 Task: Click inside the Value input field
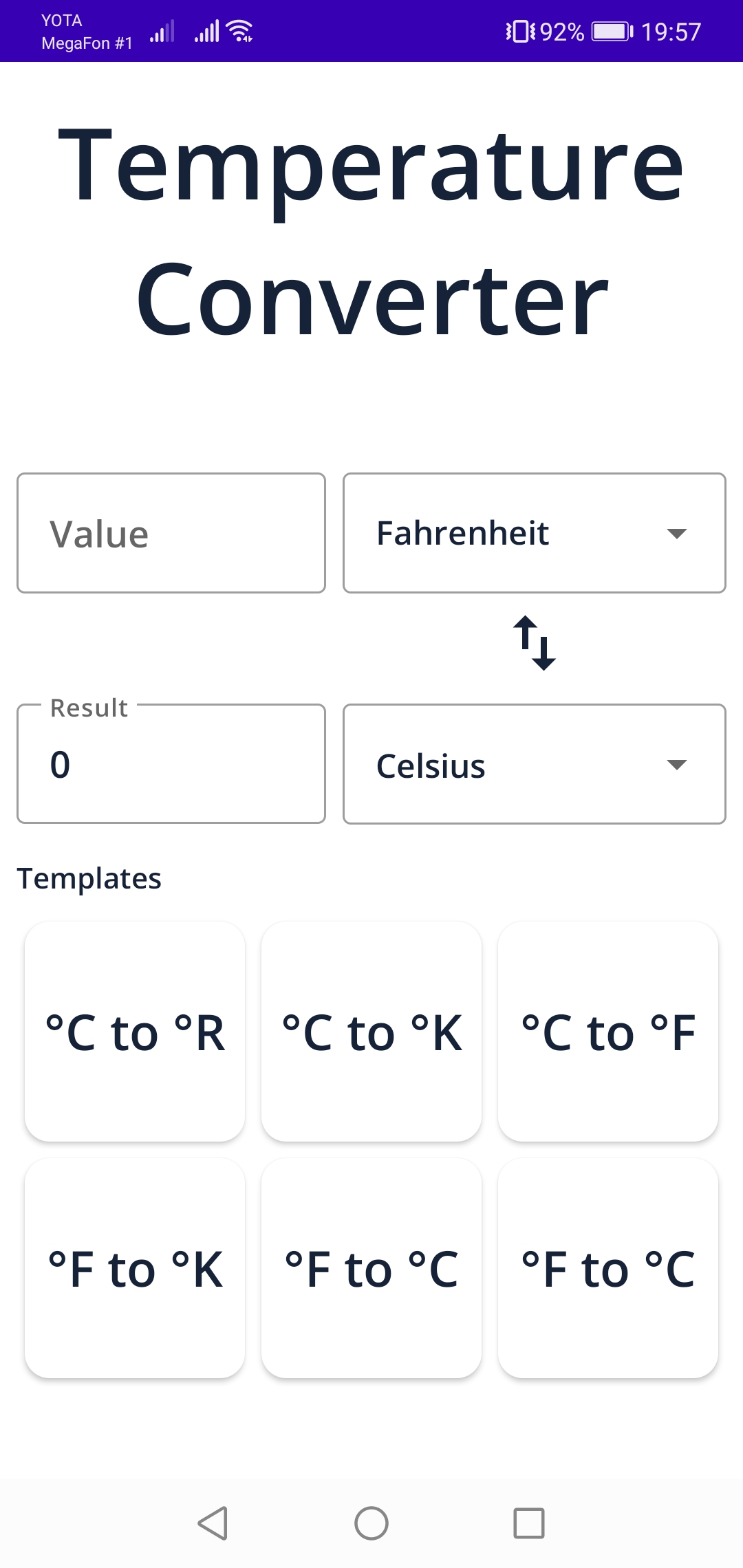(171, 532)
